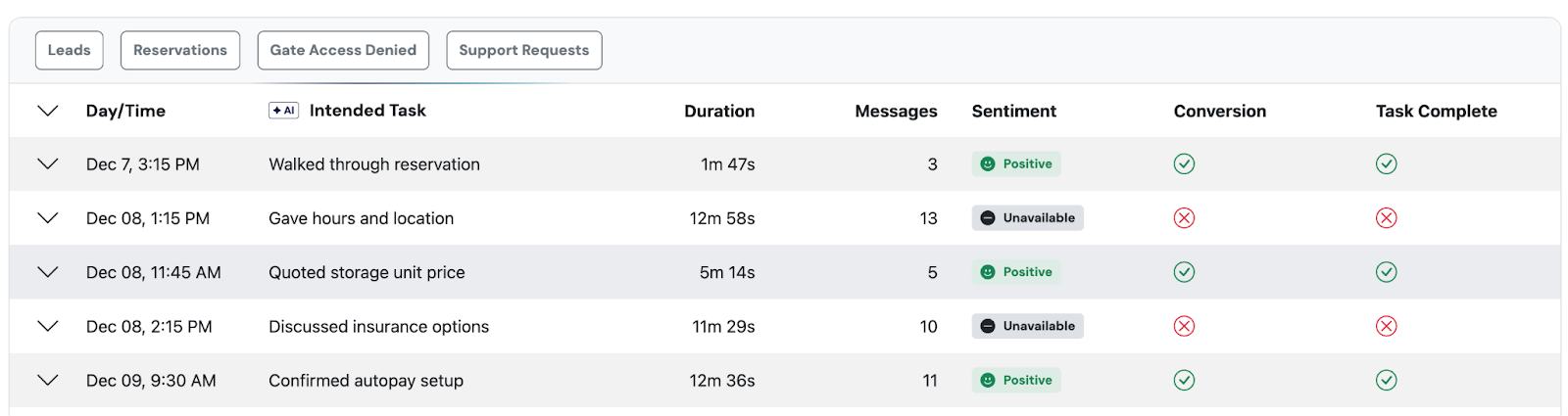1568x416 pixels.
Task: Expand the Dec 09, 9:30 AM row
Action: 48,381
